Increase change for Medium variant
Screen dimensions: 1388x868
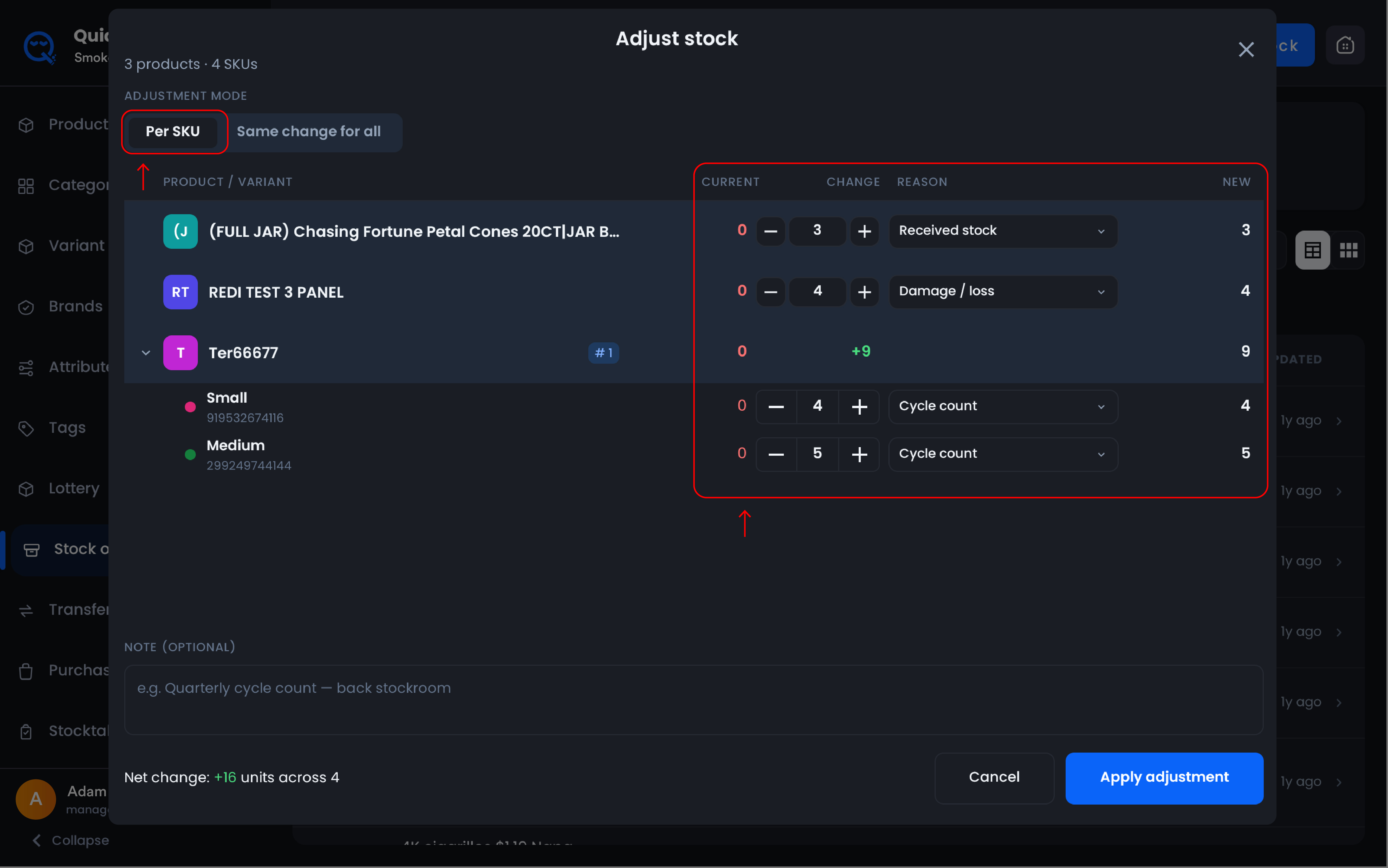tap(859, 454)
